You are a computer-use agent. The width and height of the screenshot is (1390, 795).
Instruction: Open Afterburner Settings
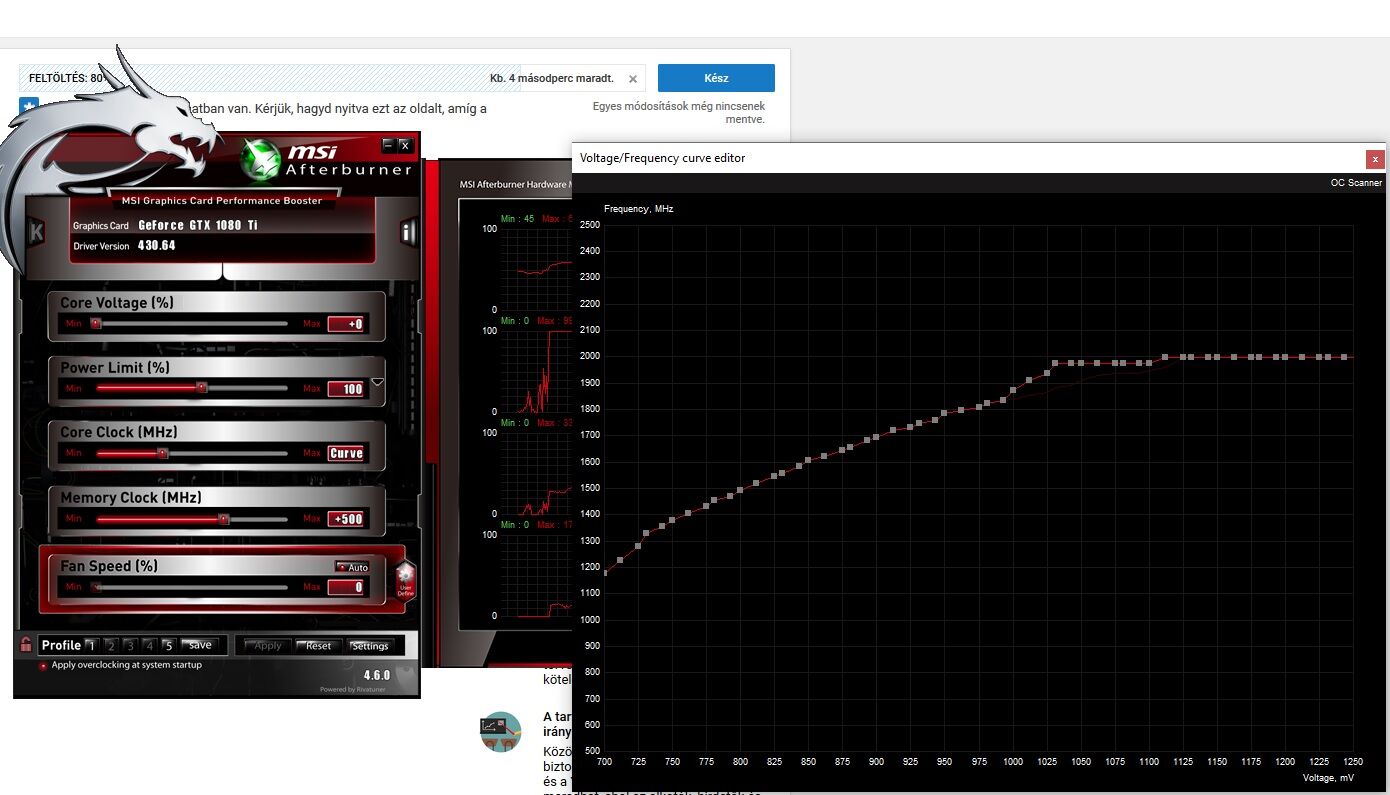pyautogui.click(x=370, y=646)
